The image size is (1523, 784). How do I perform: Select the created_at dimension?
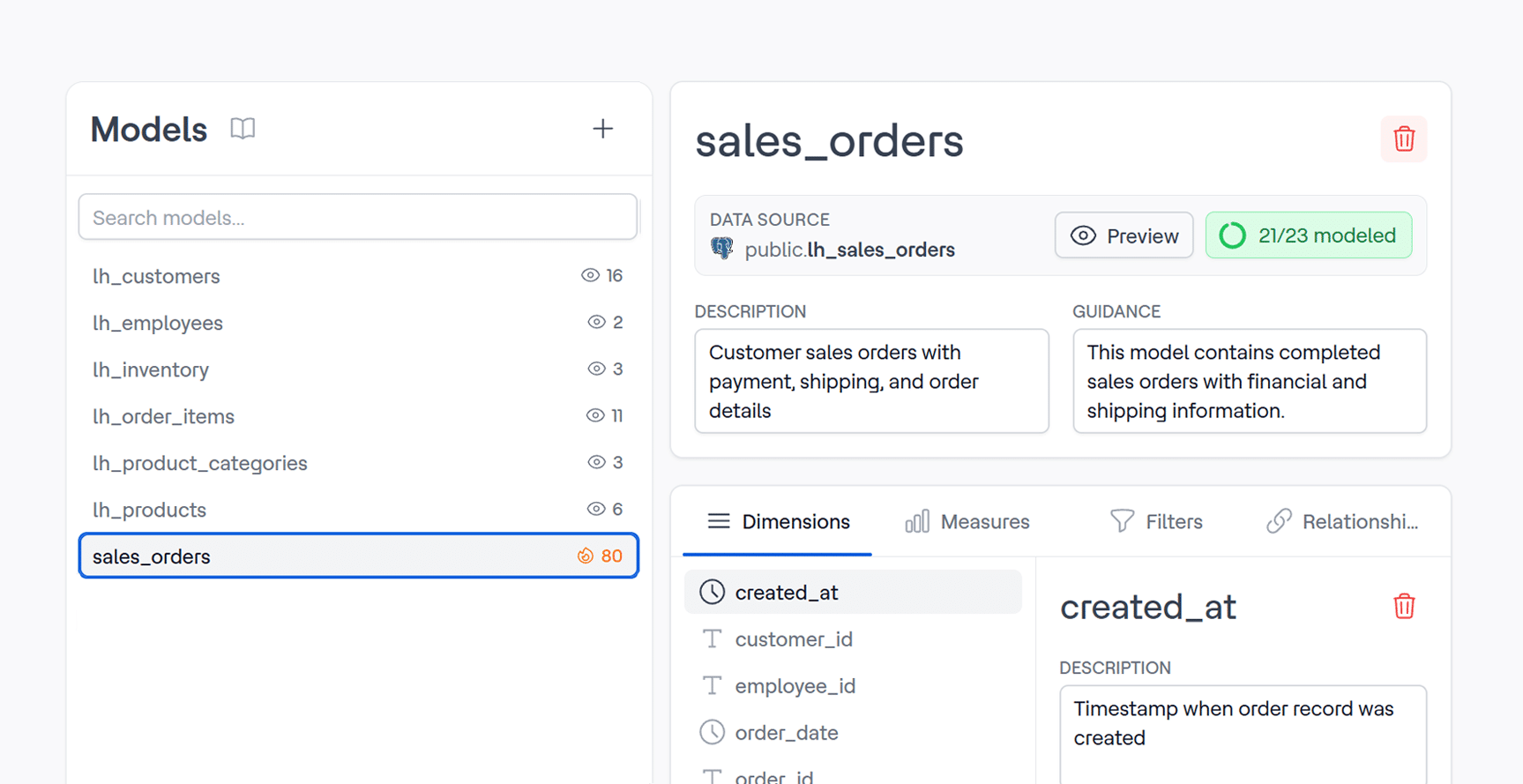853,592
